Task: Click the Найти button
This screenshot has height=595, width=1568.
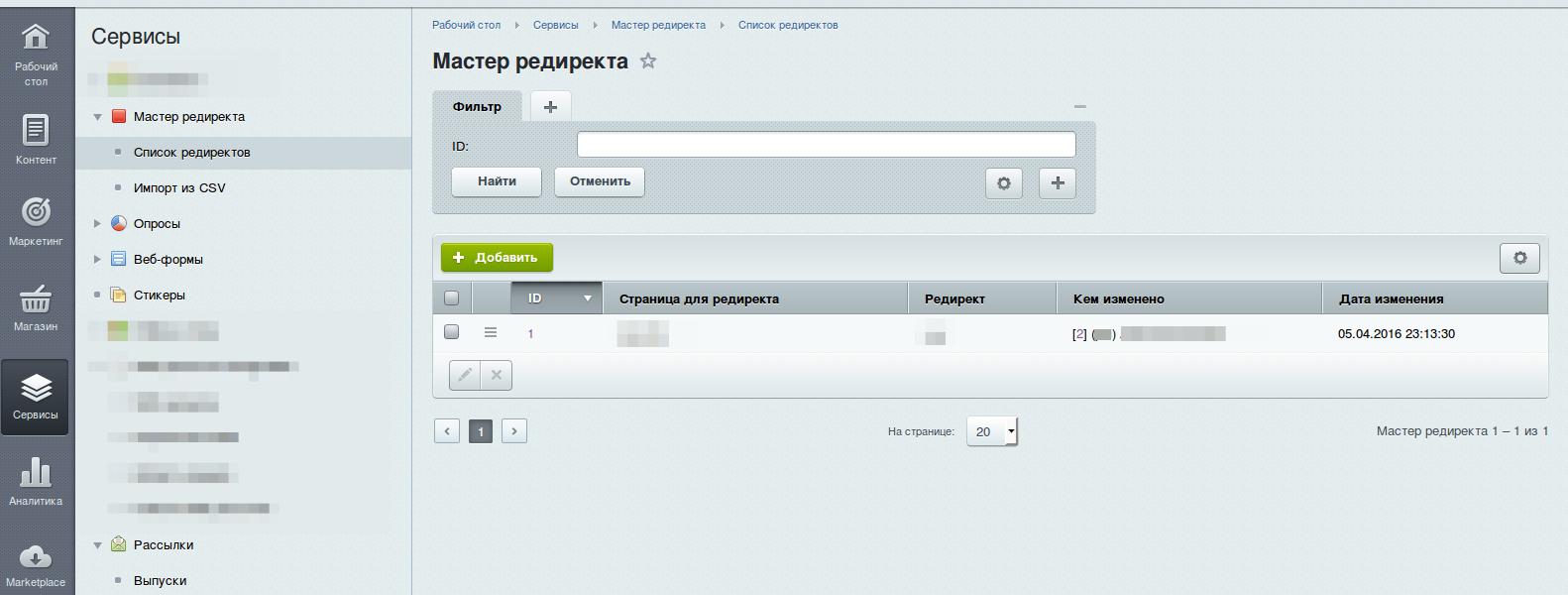Action: pyautogui.click(x=497, y=181)
